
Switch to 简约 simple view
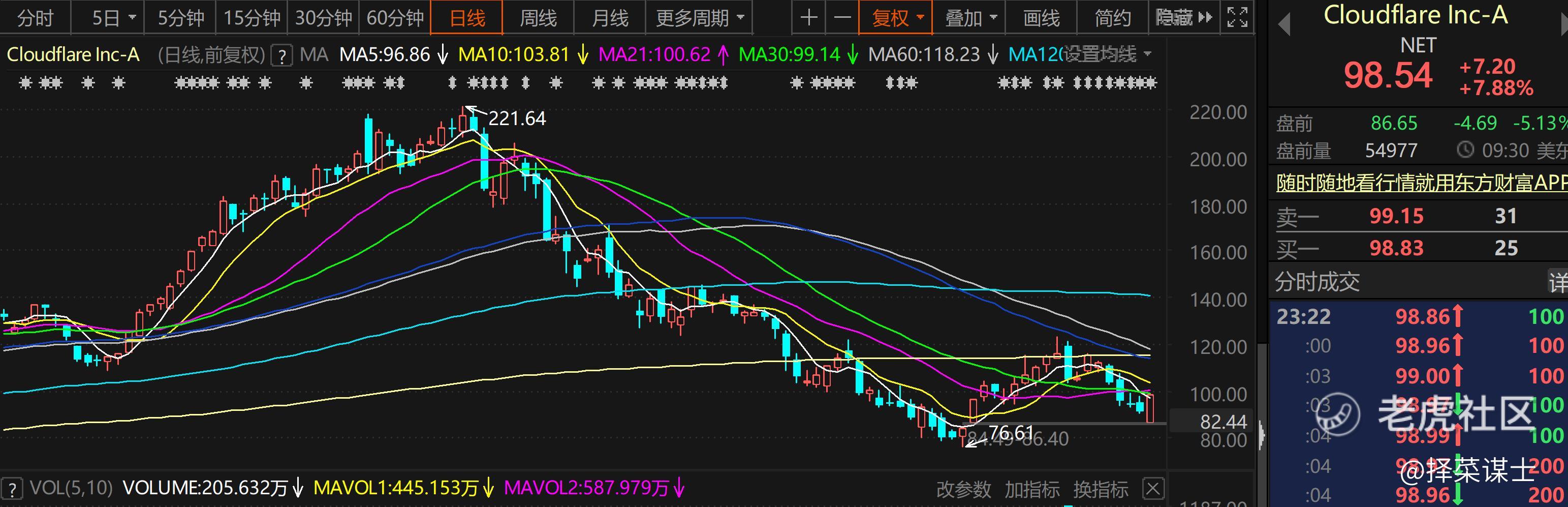[x=1113, y=18]
